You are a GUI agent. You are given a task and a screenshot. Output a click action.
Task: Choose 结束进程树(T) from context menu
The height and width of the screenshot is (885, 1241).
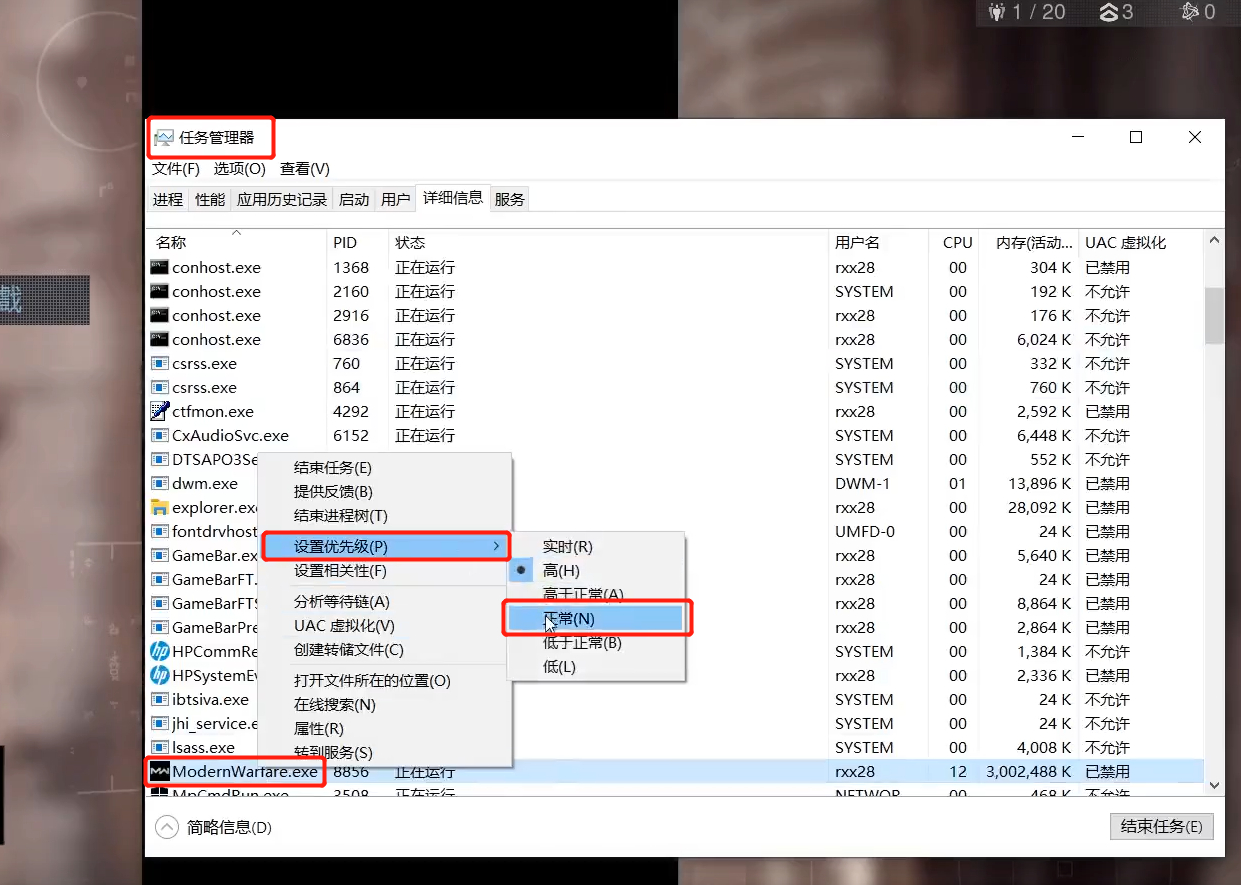(x=340, y=515)
